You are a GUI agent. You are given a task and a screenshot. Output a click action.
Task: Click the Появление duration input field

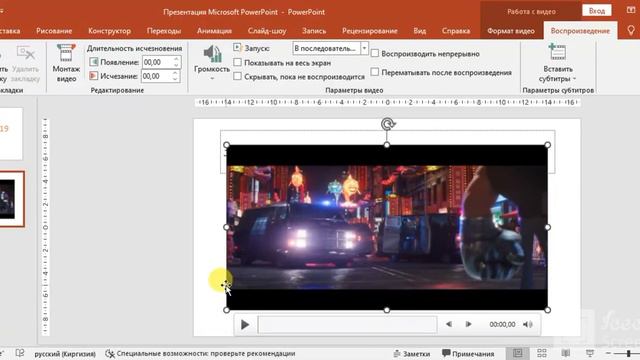[158, 62]
